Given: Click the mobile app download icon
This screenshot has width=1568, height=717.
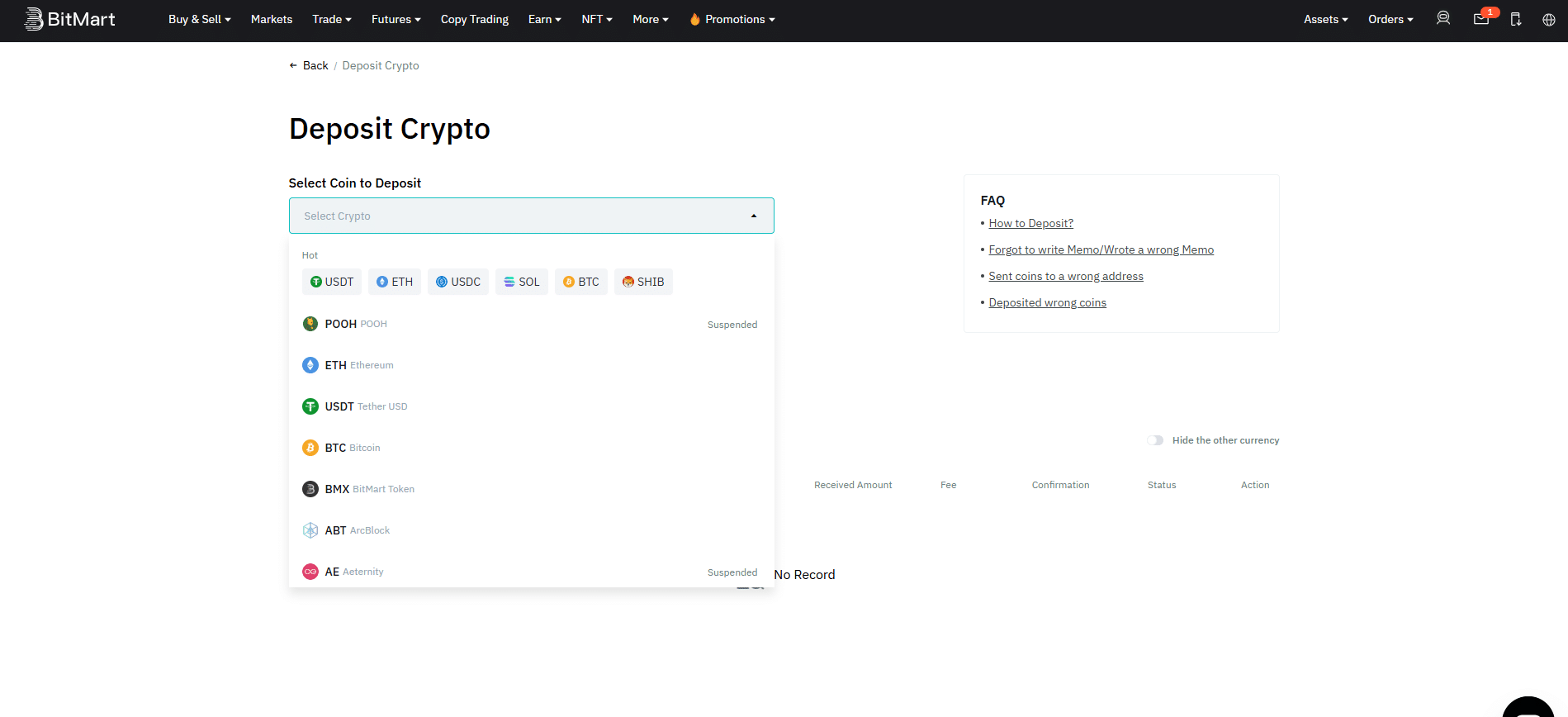Looking at the screenshot, I should click(x=1516, y=19).
